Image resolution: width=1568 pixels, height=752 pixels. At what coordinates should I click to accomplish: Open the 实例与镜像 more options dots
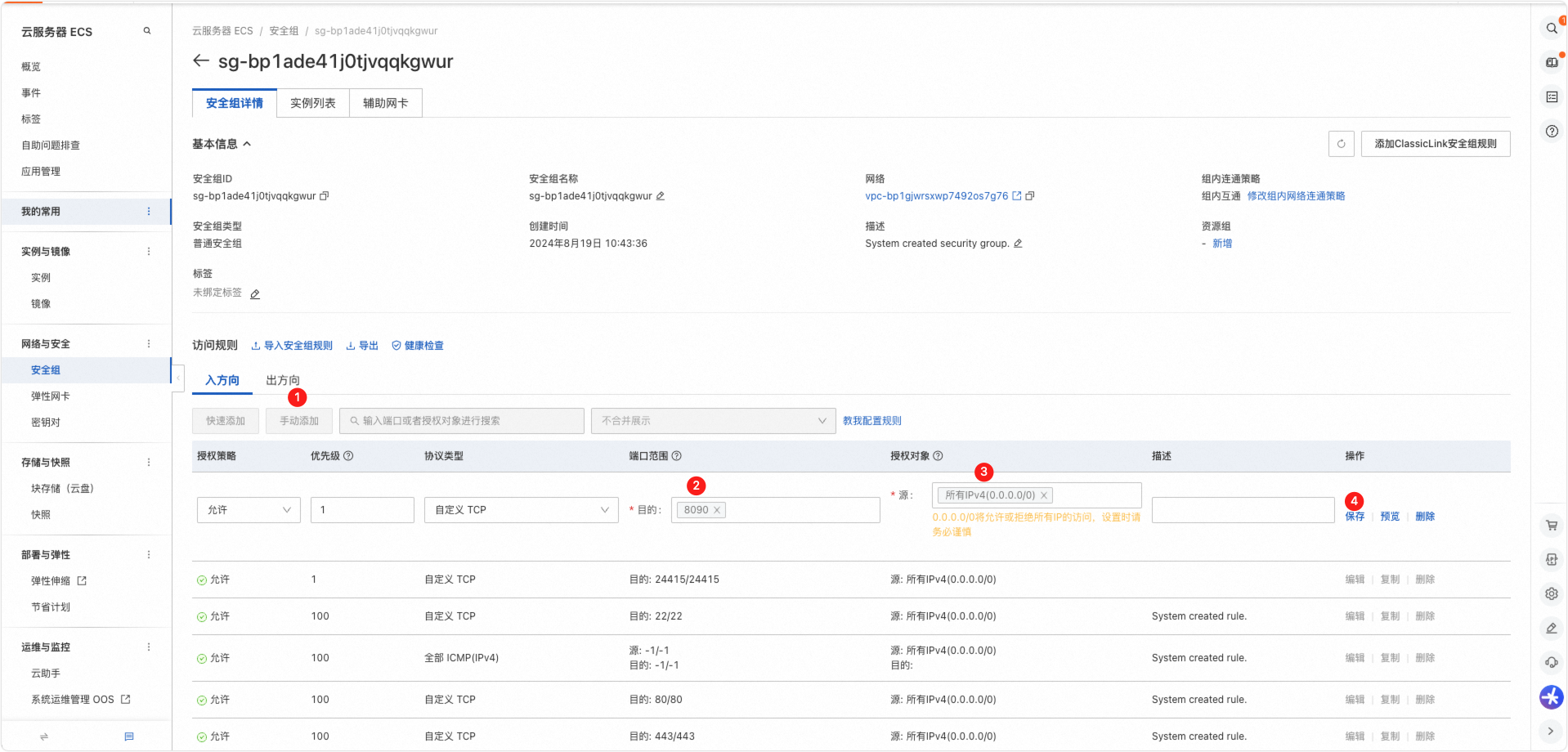[149, 252]
